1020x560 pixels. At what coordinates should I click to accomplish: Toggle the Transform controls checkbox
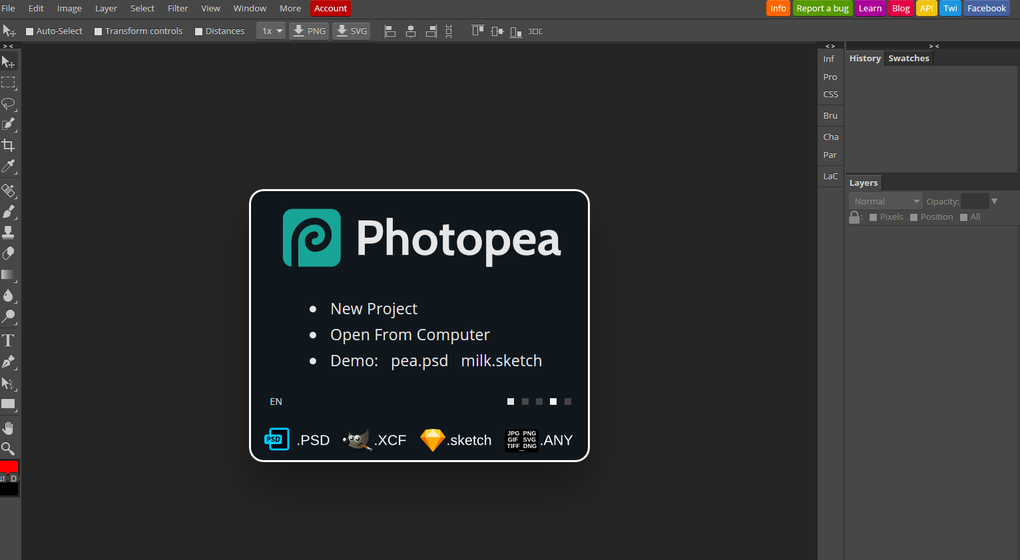pyautogui.click(x=98, y=31)
